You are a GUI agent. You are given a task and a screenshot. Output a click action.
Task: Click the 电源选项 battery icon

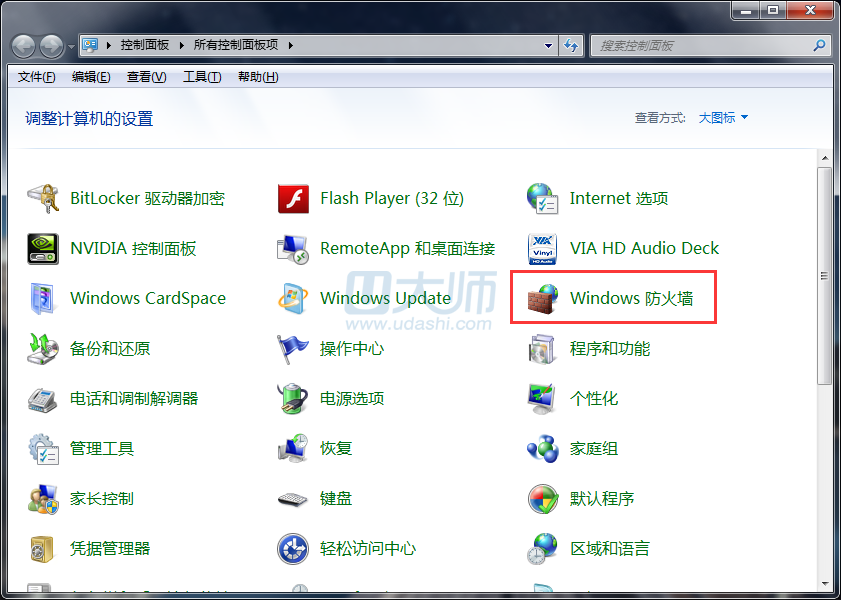293,398
